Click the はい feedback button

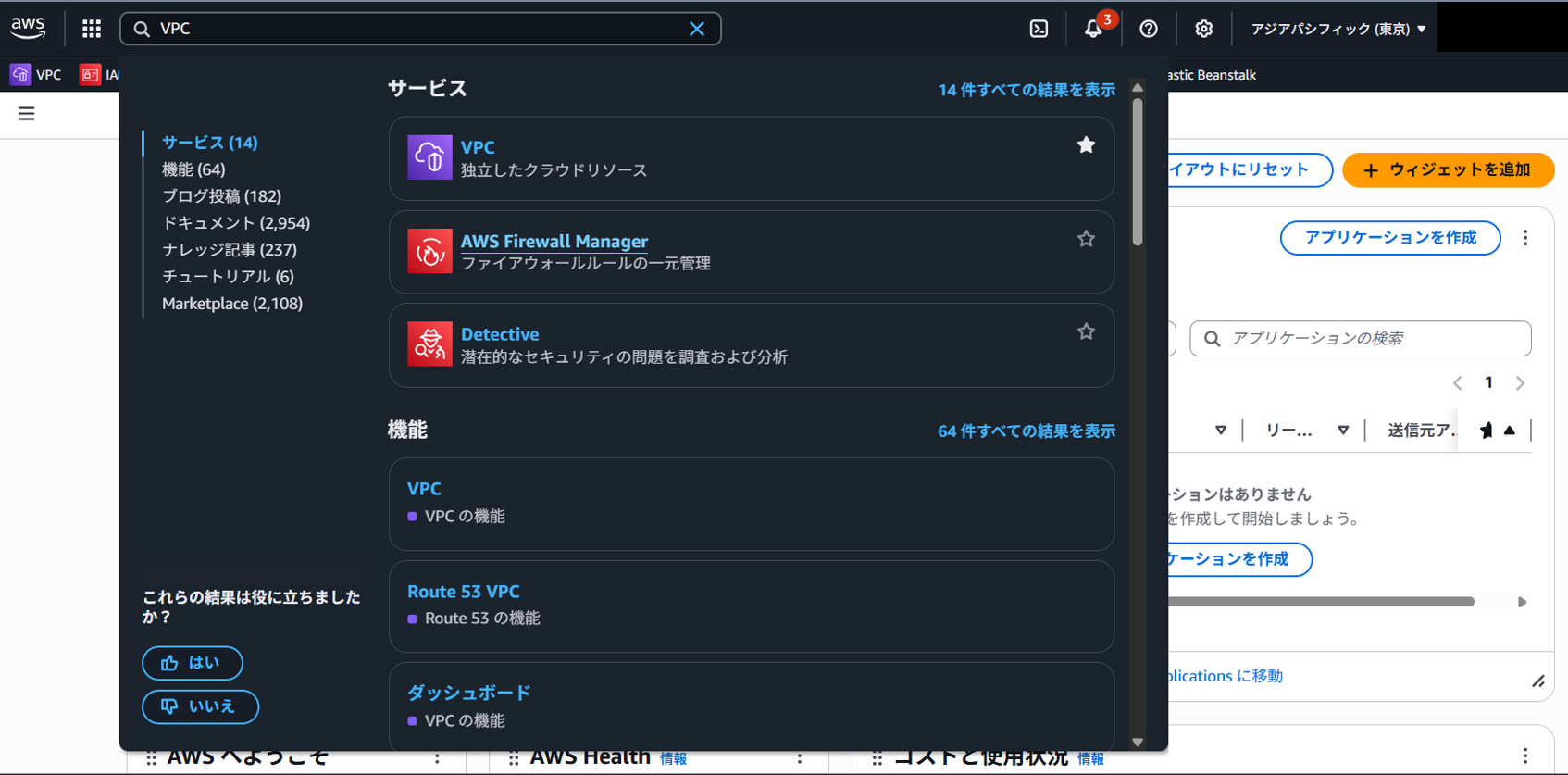193,663
